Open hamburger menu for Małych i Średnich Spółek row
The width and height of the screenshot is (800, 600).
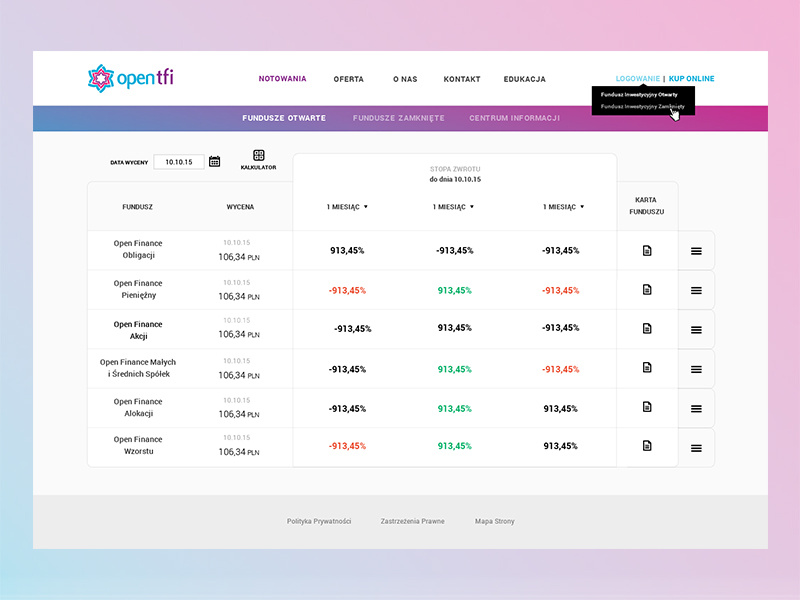click(696, 369)
